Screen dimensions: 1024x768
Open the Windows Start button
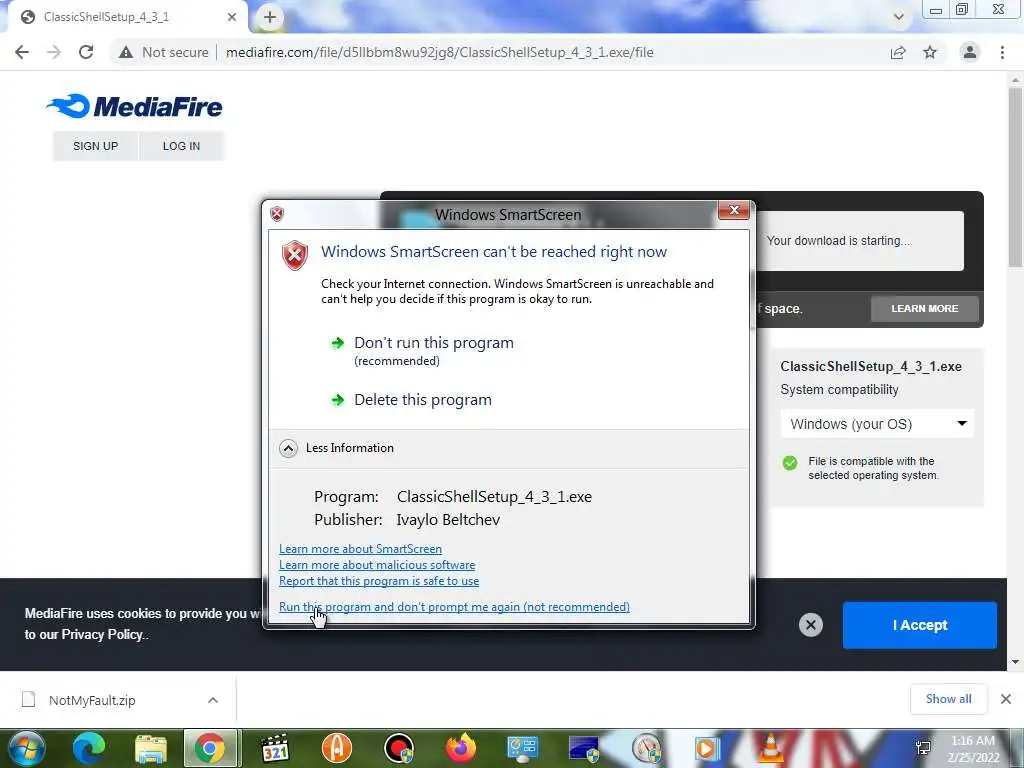pyautogui.click(x=26, y=748)
